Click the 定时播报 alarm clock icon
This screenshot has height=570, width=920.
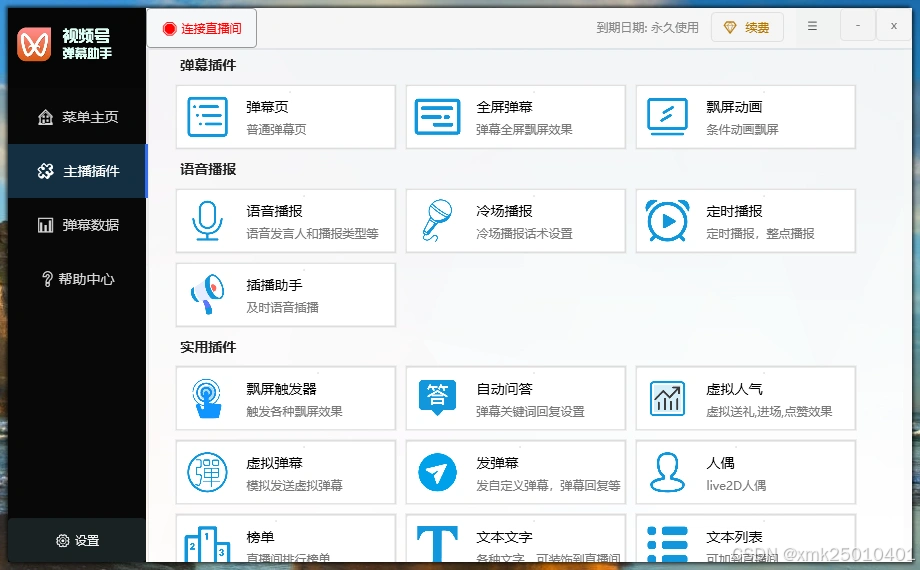point(667,221)
